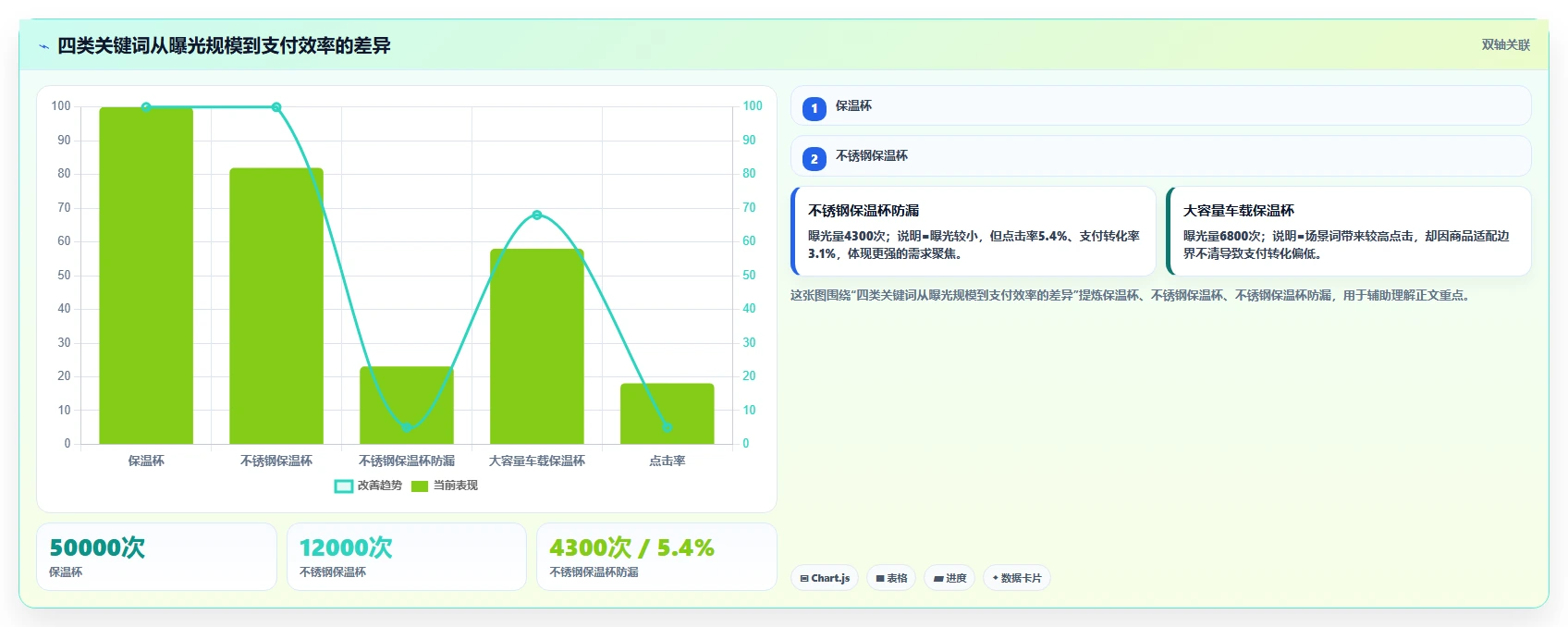Image resolution: width=1568 pixels, height=627 pixels.
Task: Click the 不锈钢保温杯防漏 card heading
Action: pos(864,211)
